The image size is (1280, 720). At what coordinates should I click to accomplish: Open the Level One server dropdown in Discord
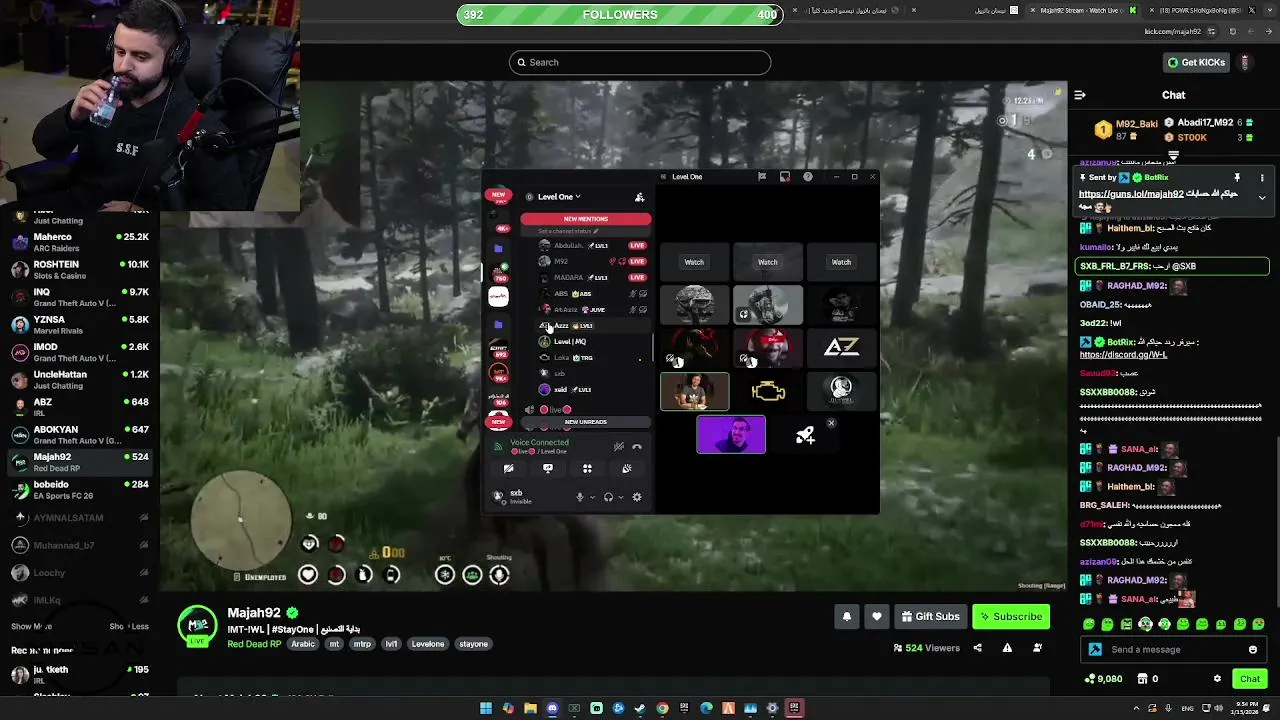tap(559, 197)
